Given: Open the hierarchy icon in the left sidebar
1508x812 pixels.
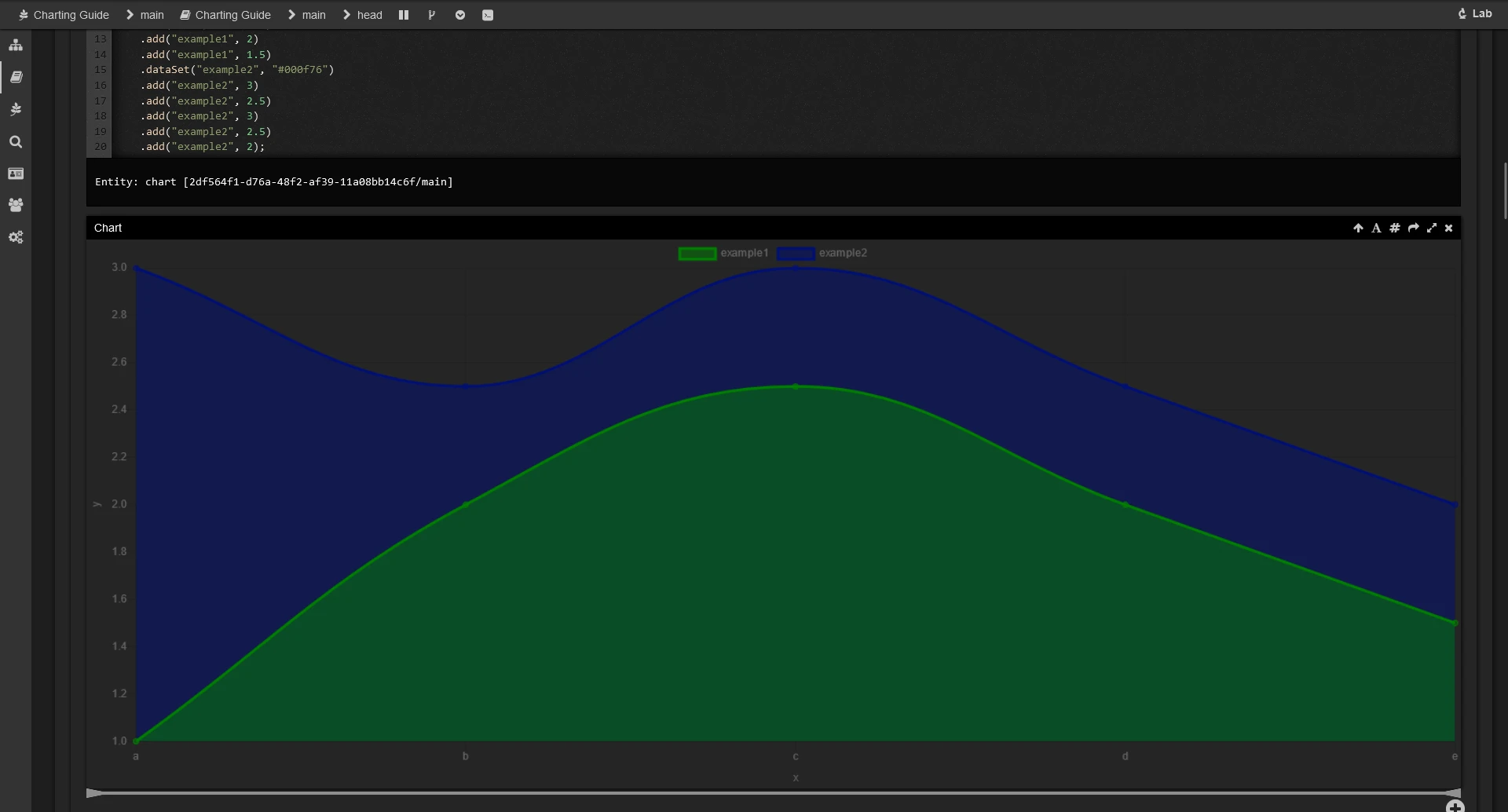Looking at the screenshot, I should pos(16,46).
